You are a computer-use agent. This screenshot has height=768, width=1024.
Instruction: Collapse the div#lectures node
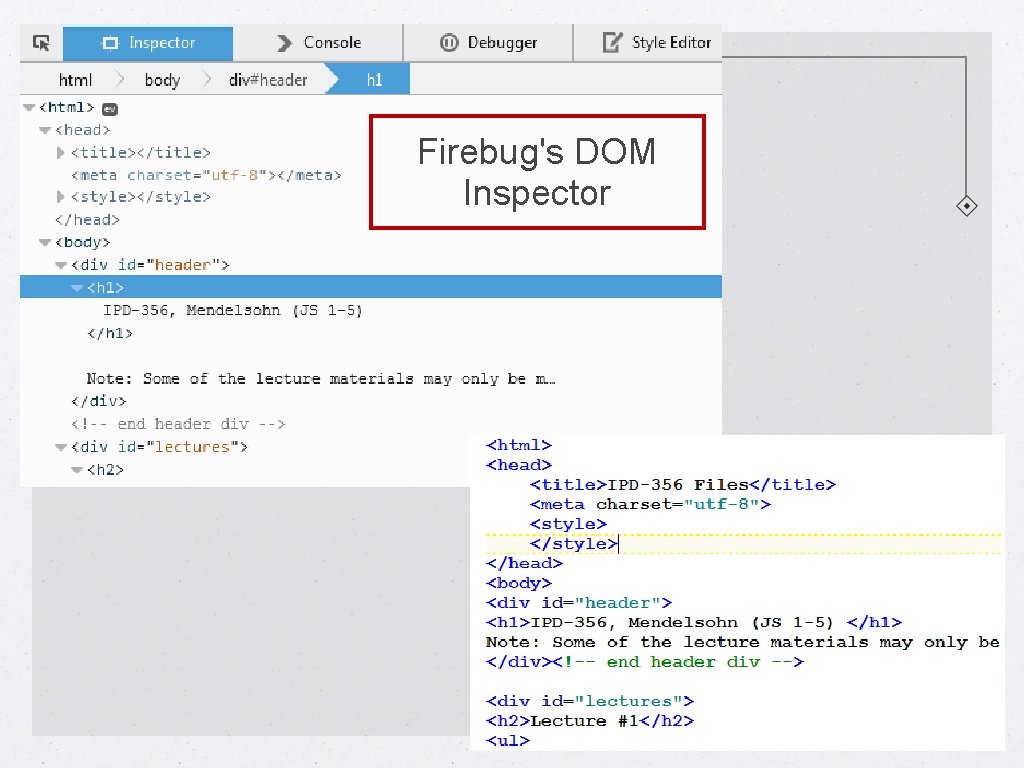coord(61,447)
